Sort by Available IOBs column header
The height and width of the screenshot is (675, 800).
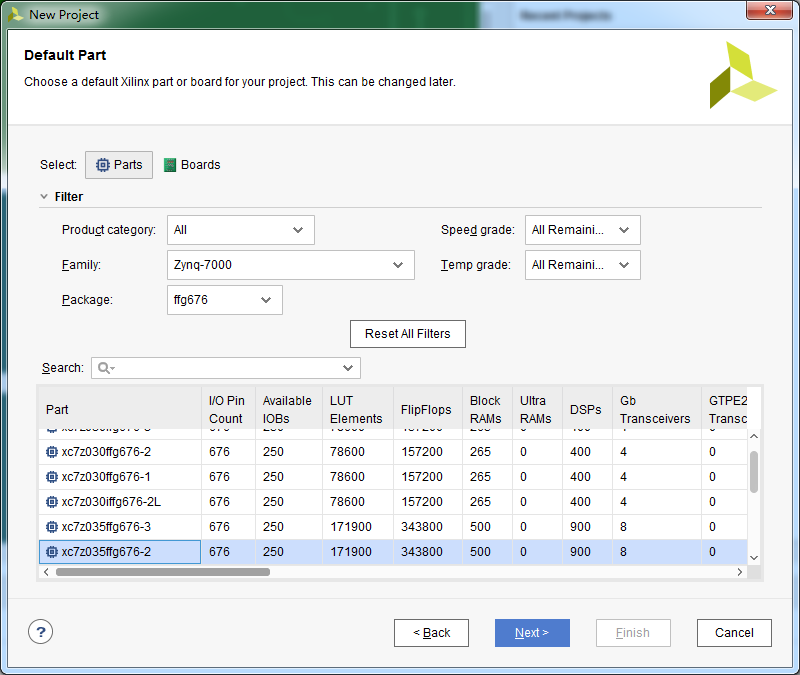pyautogui.click(x=288, y=409)
